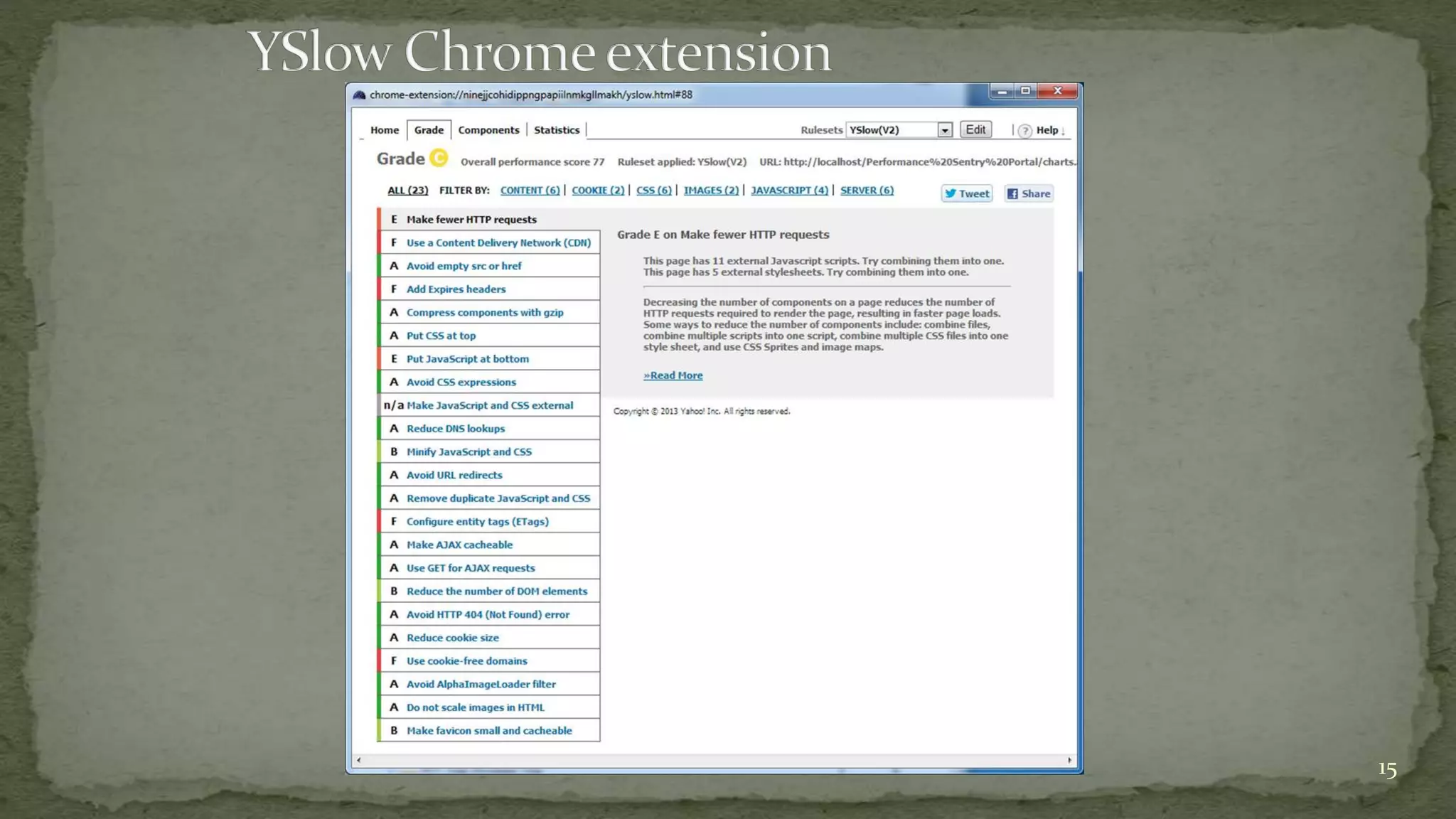Click the YSlow favicon in the title bar

[x=359, y=95]
